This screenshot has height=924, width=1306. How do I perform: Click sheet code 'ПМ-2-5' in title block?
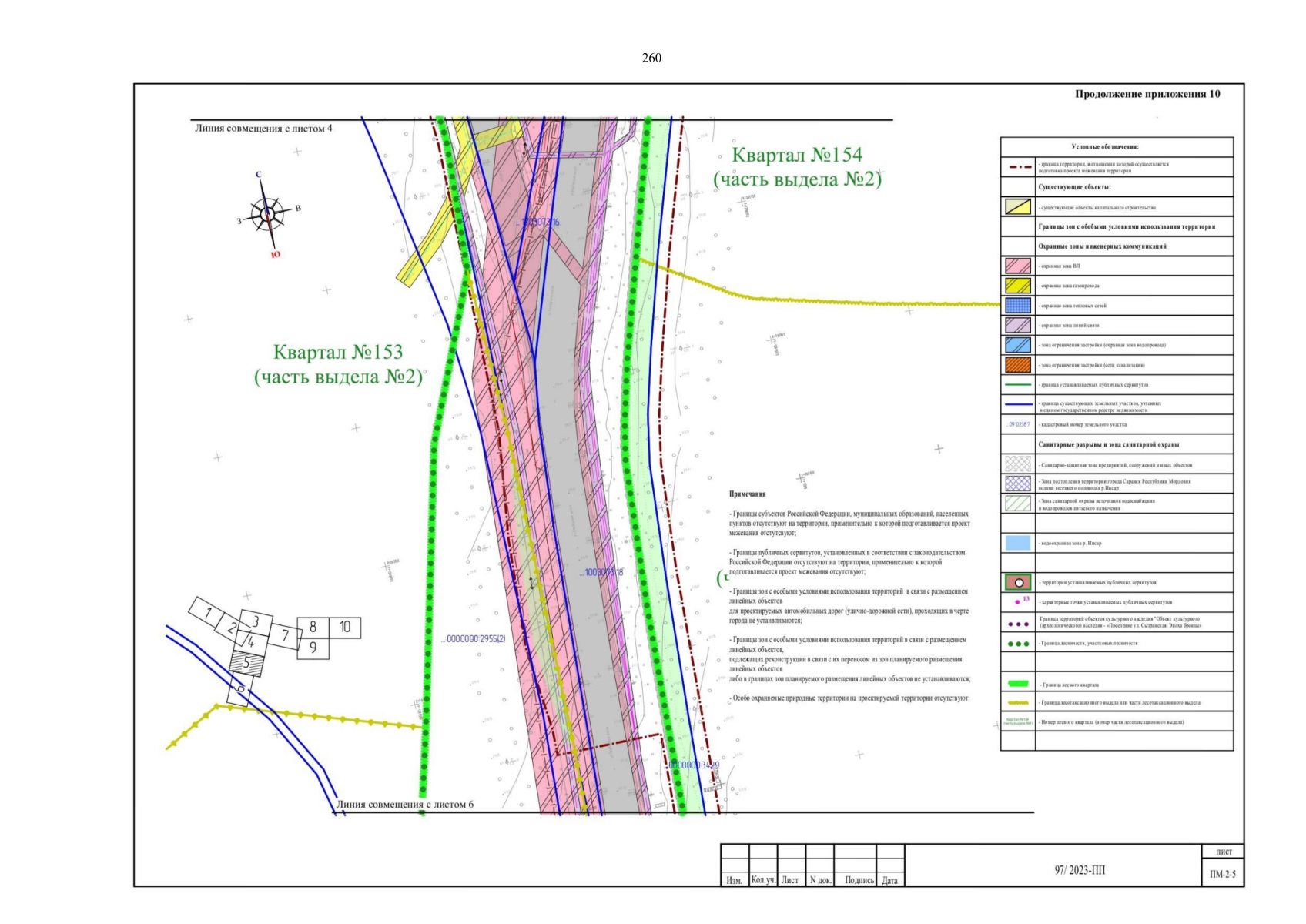1223,874
